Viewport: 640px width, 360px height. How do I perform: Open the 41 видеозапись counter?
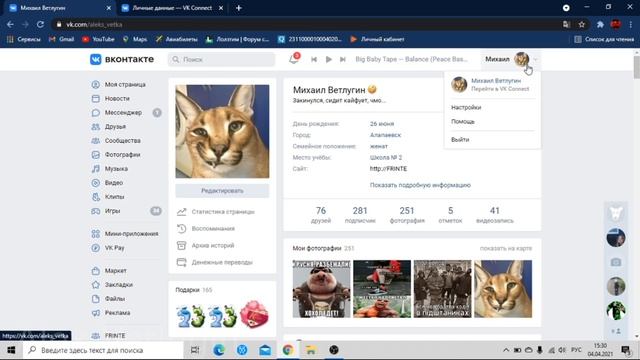tap(495, 215)
